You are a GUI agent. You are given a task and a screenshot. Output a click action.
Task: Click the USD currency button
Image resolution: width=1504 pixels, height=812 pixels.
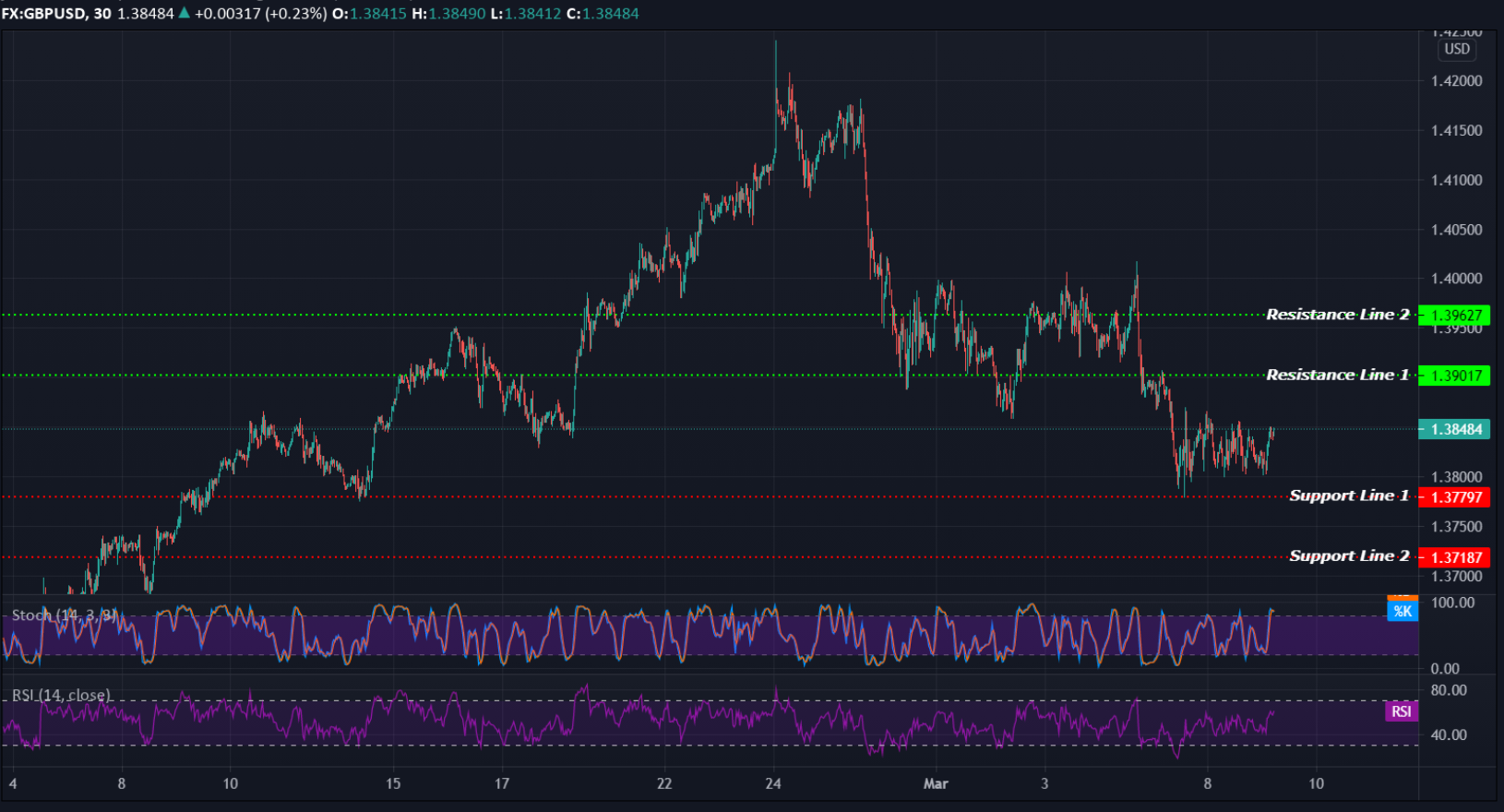click(x=1457, y=49)
